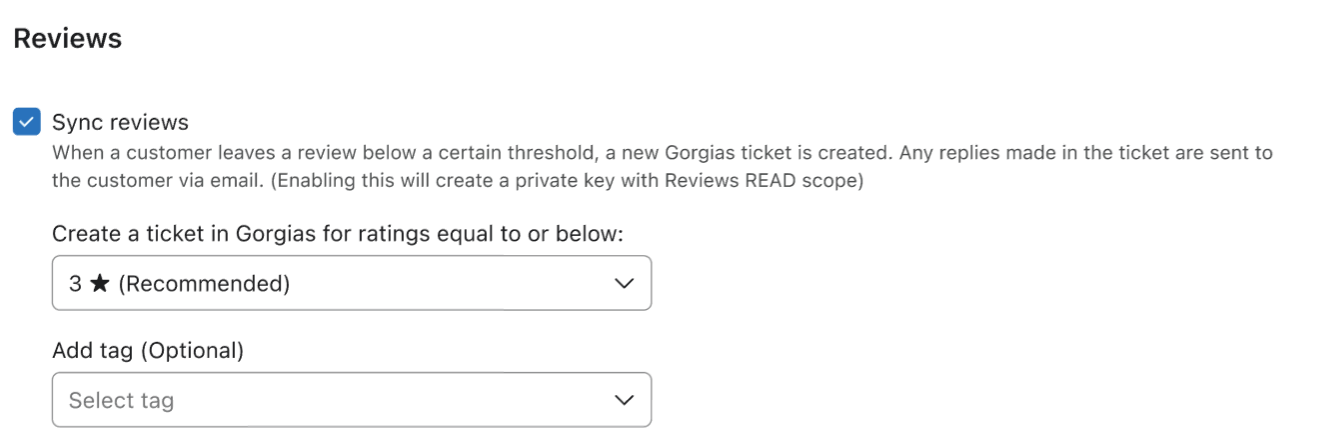Click the chevron arrow on the ratings dropdown

click(x=624, y=283)
